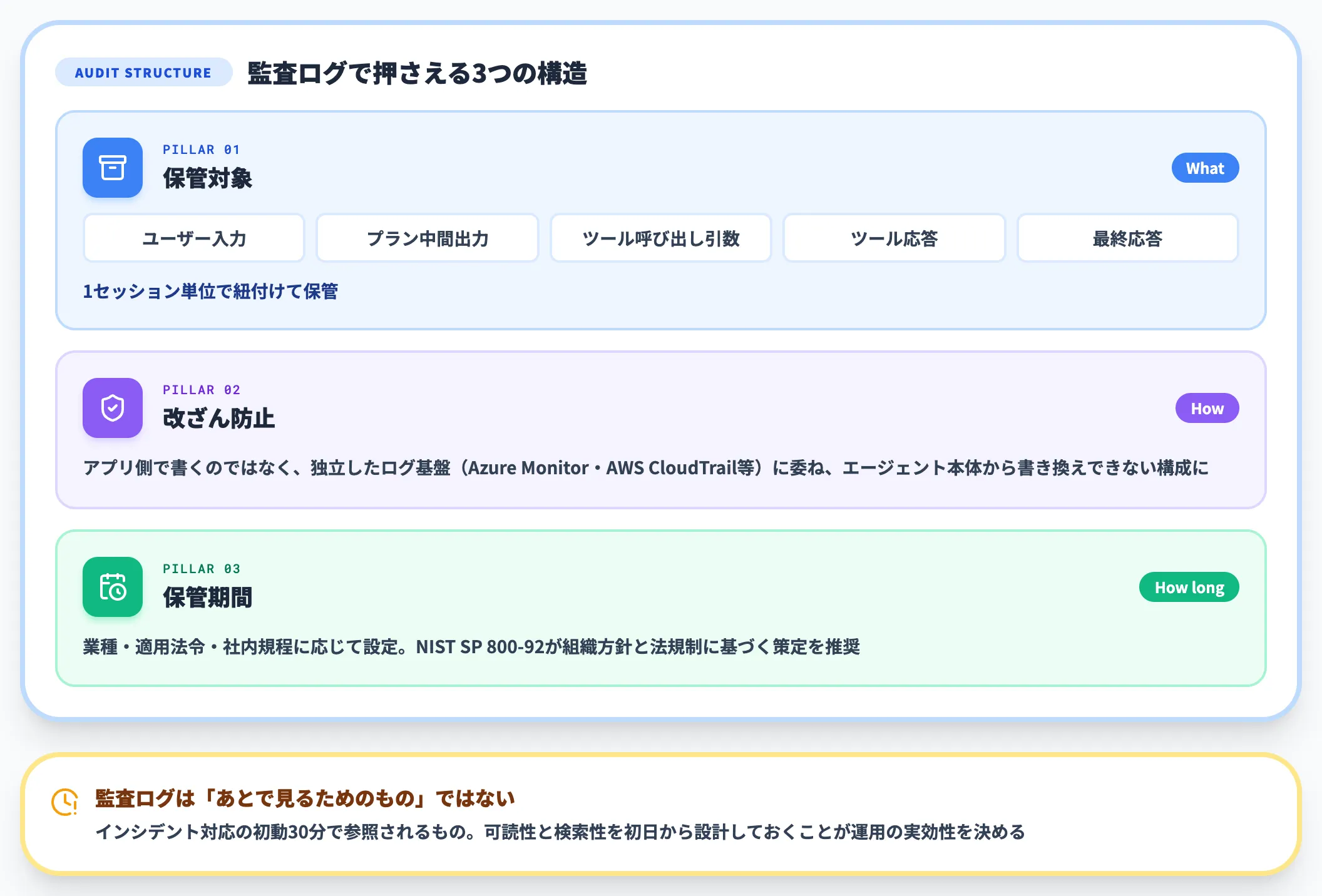The image size is (1322, 896).
Task: Click the callout title 監査ログは「あとで見るためのもの」ではない
Action: (305, 798)
